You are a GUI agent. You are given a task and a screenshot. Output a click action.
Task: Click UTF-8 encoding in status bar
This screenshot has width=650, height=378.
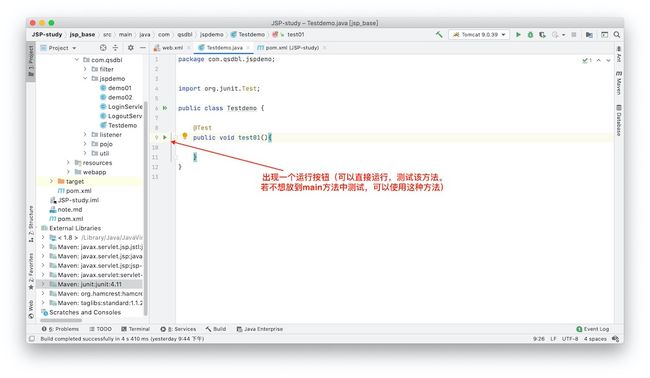tap(570, 339)
